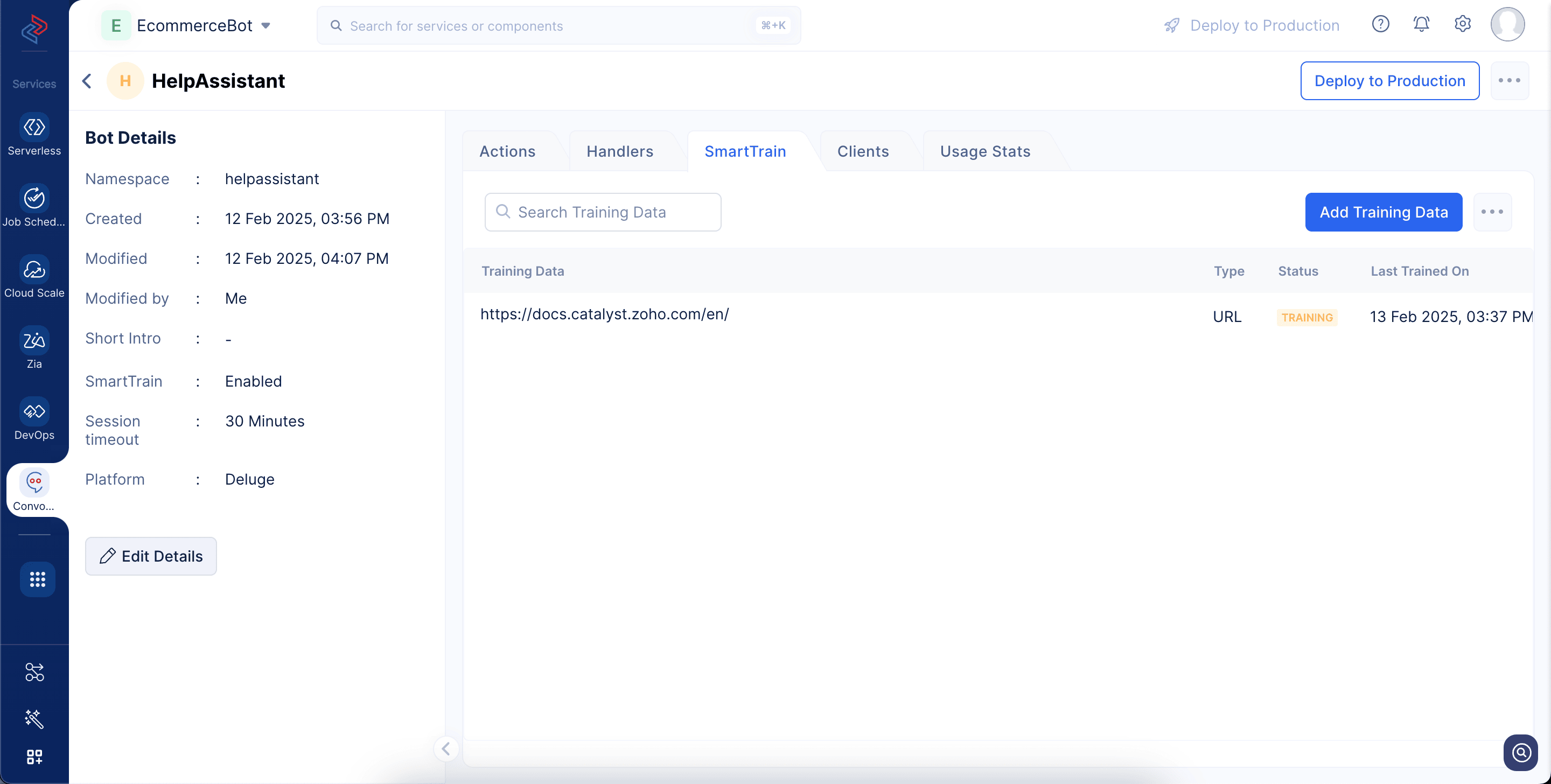Click the Deploy to Production button
Screen dimensions: 1551x784
(x=1389, y=81)
